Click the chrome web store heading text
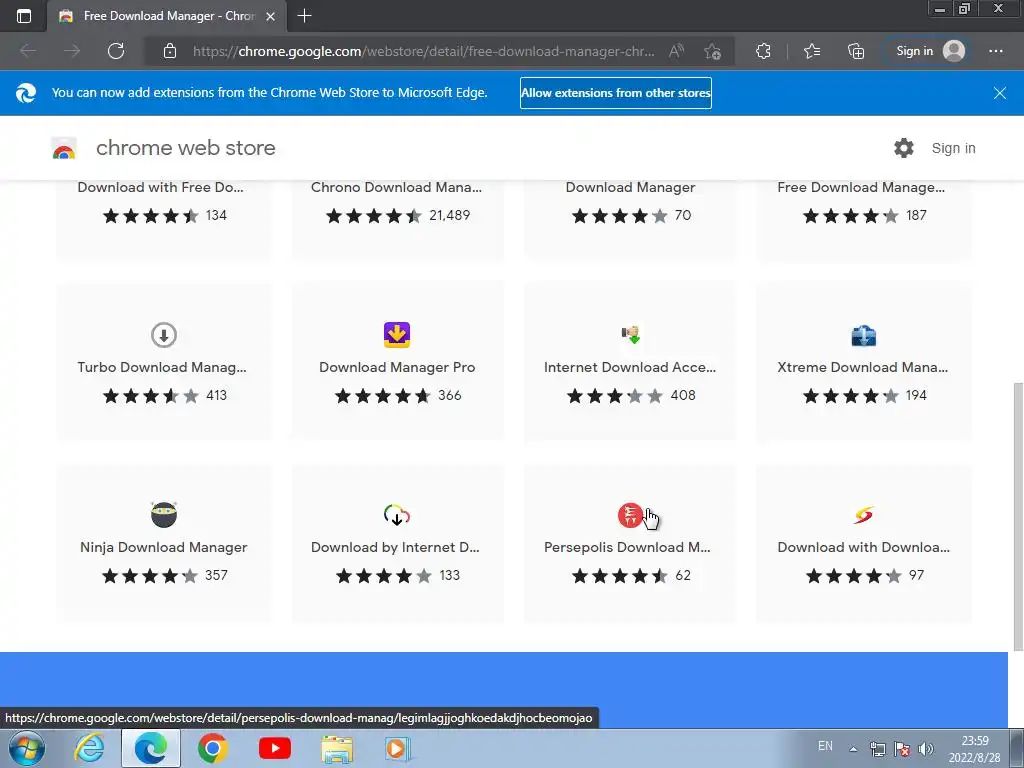1024x768 pixels. [x=185, y=148]
